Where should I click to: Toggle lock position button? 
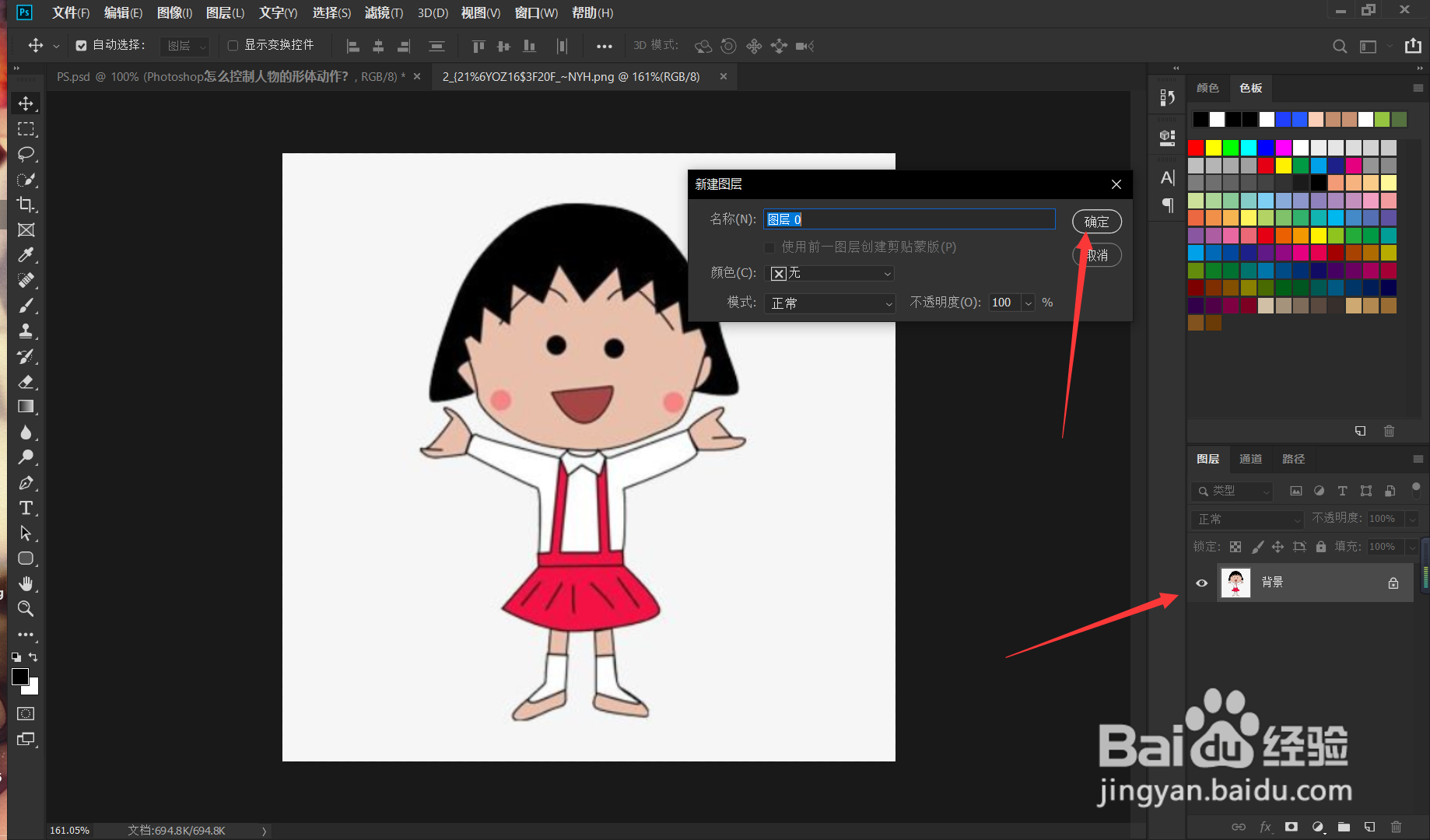[x=1278, y=547]
